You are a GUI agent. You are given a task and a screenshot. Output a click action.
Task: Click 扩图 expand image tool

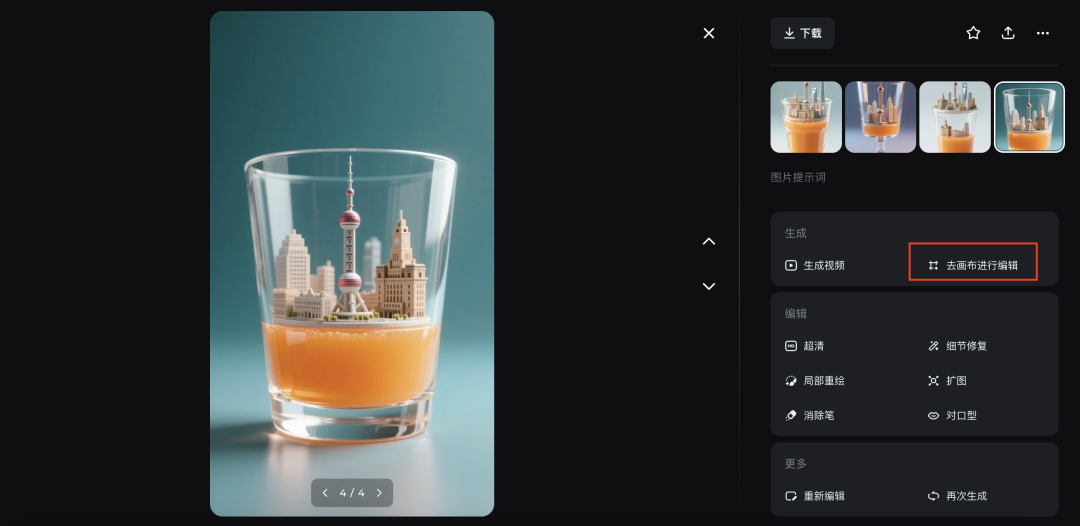pyautogui.click(x=947, y=381)
